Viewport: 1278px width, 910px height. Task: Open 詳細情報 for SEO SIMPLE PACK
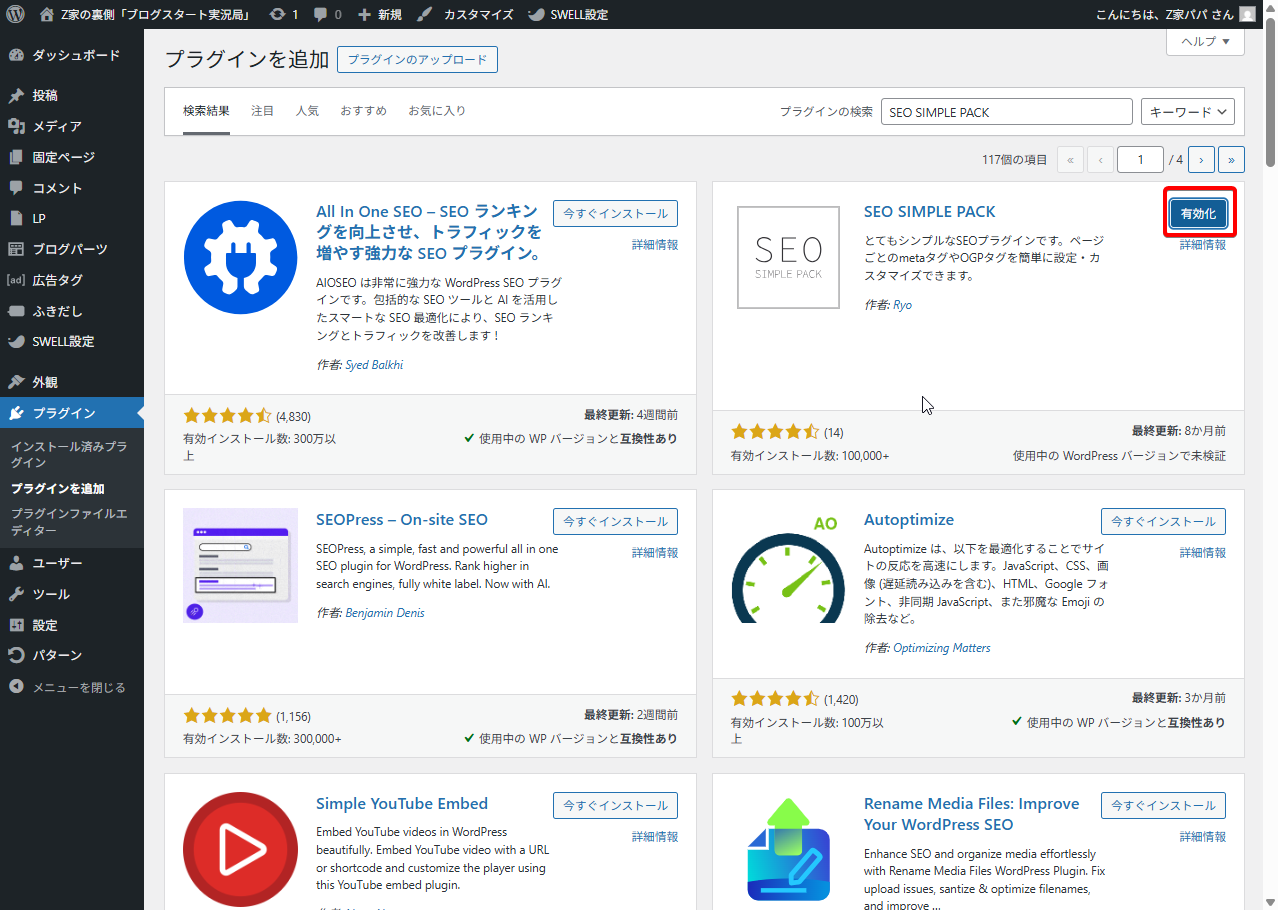pyautogui.click(x=1203, y=245)
